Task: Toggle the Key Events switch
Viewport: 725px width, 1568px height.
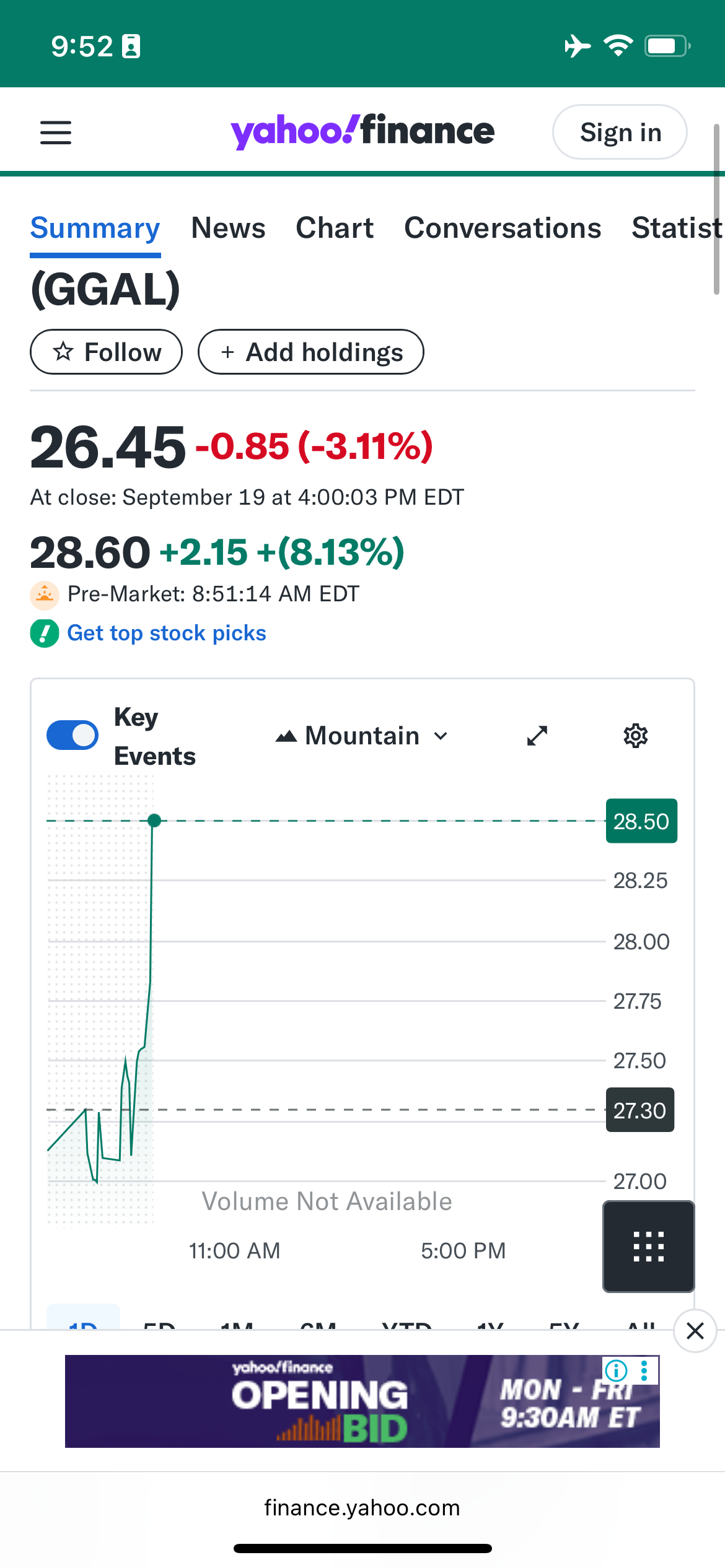Action: coord(72,736)
